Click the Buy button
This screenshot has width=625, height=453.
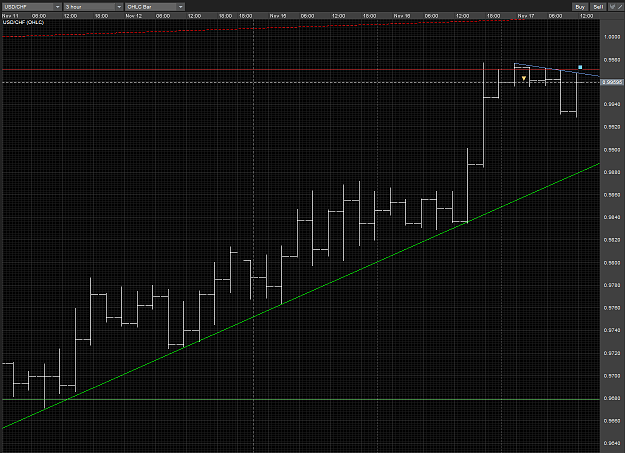[x=580, y=7]
